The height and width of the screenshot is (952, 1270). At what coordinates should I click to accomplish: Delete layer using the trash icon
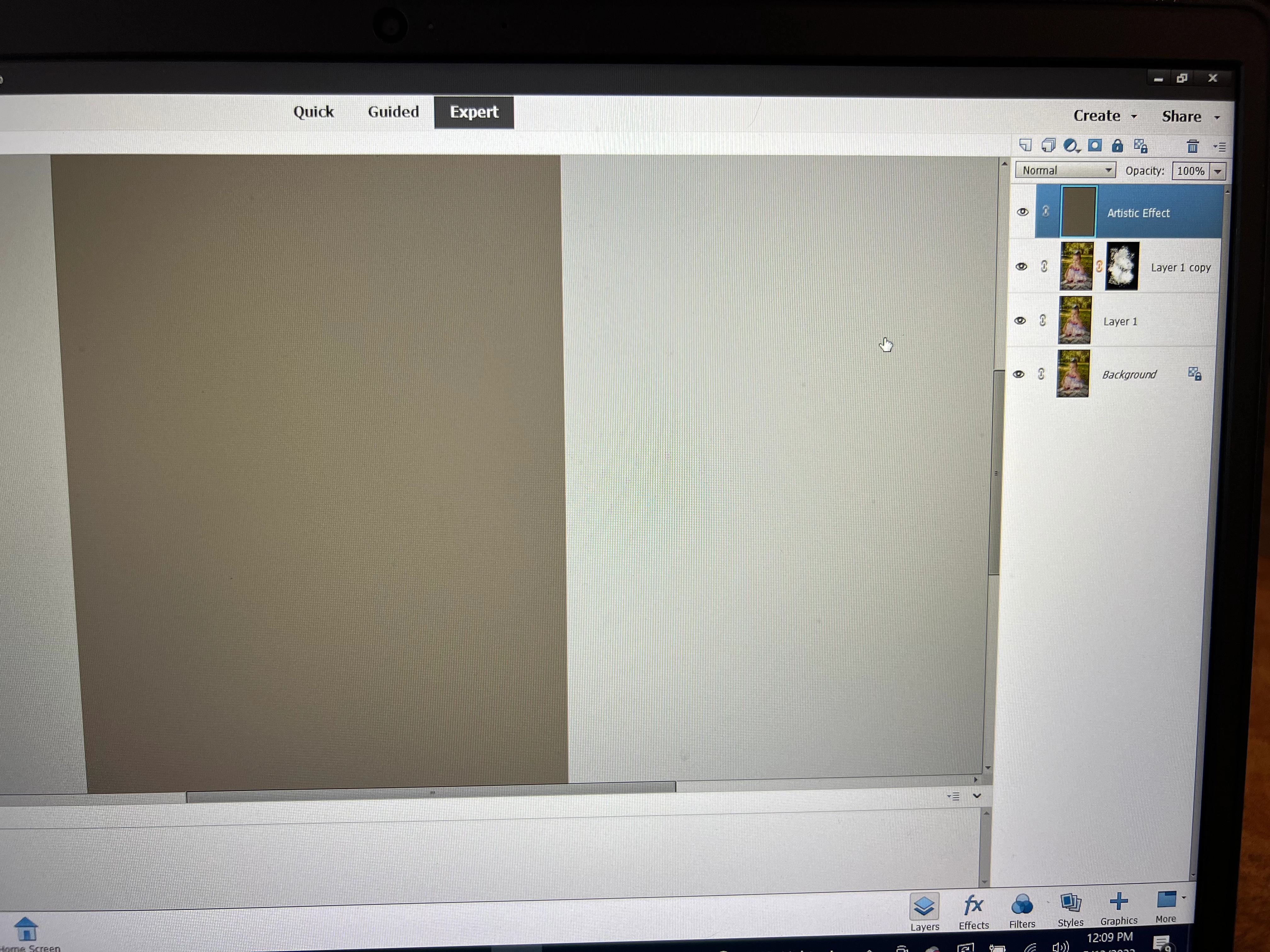pyautogui.click(x=1193, y=147)
